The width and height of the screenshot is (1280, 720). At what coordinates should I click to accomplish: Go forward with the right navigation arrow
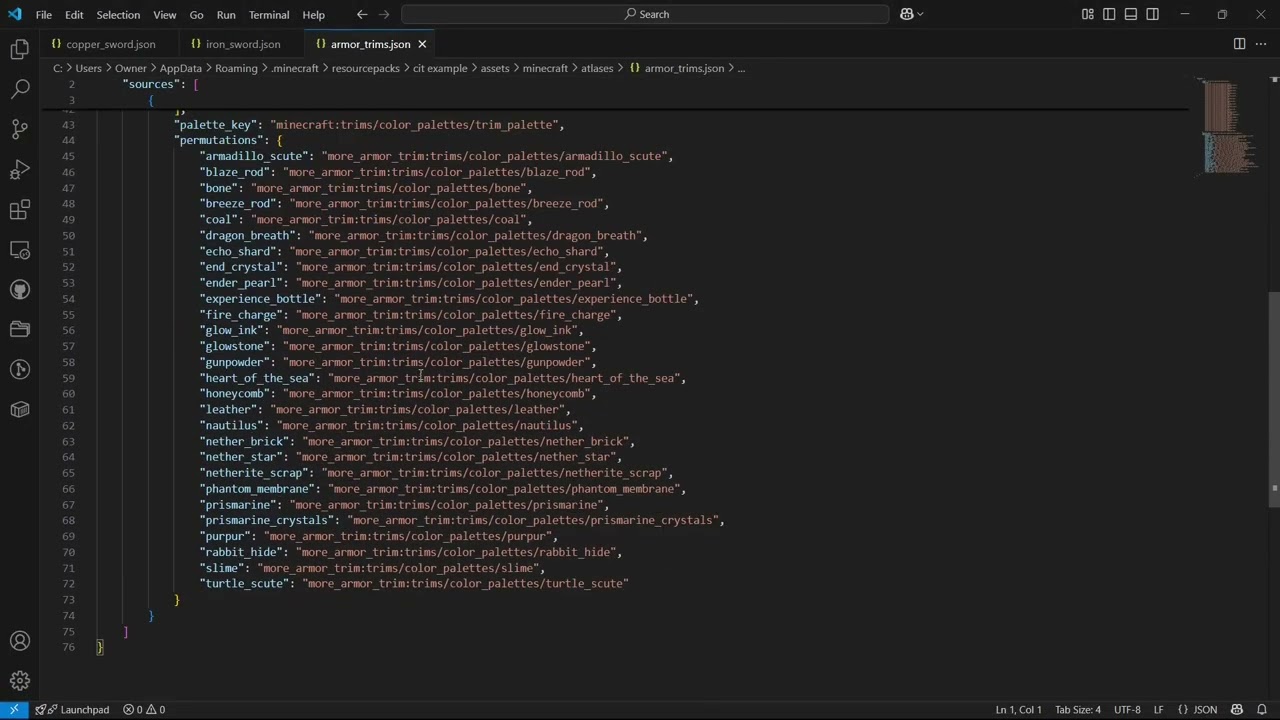[x=384, y=14]
